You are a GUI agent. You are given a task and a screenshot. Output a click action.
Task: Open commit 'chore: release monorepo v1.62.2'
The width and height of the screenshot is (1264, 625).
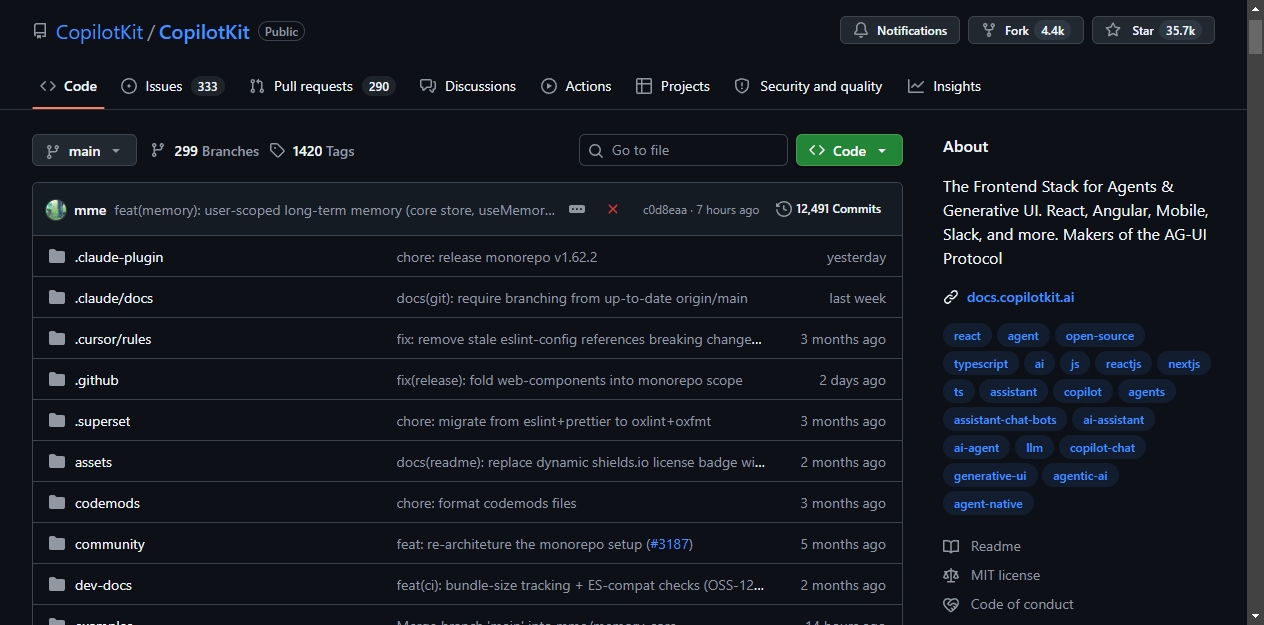[x=497, y=257]
